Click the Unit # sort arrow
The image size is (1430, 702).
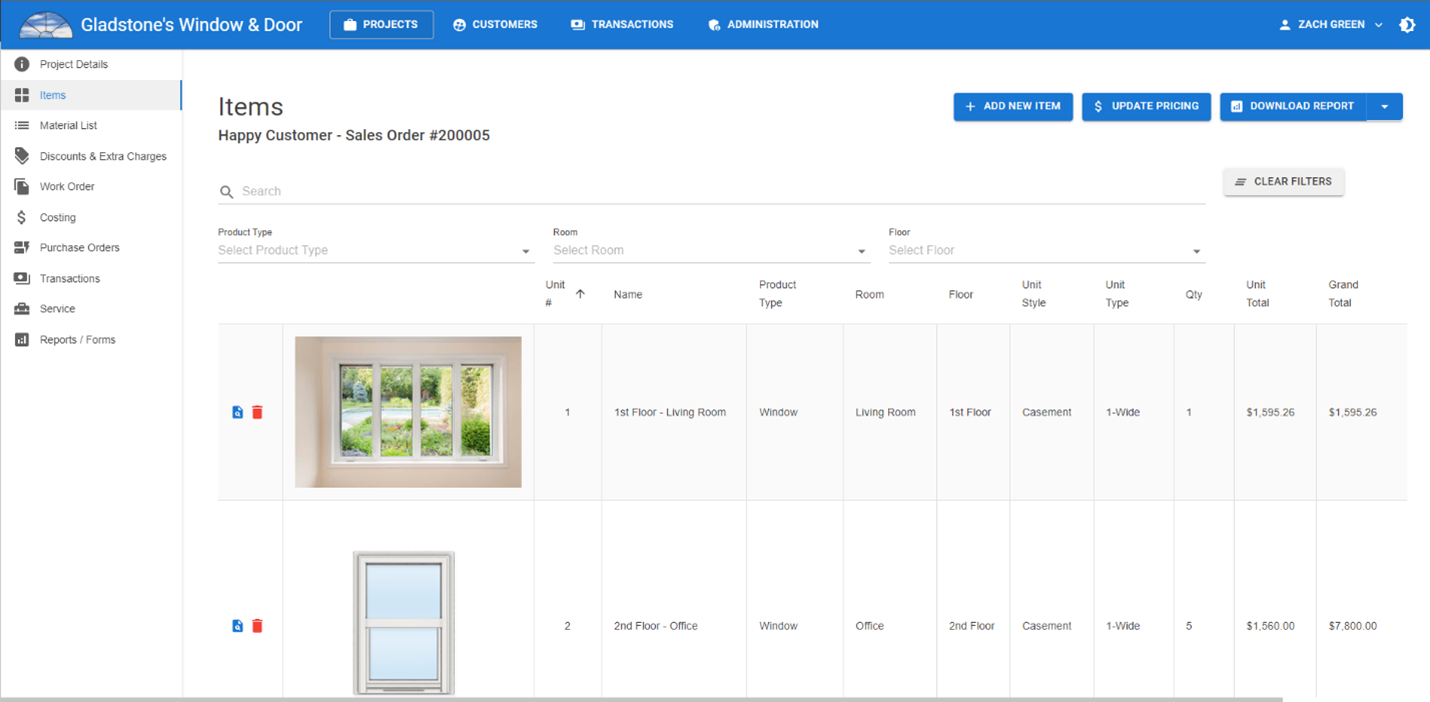click(x=580, y=294)
